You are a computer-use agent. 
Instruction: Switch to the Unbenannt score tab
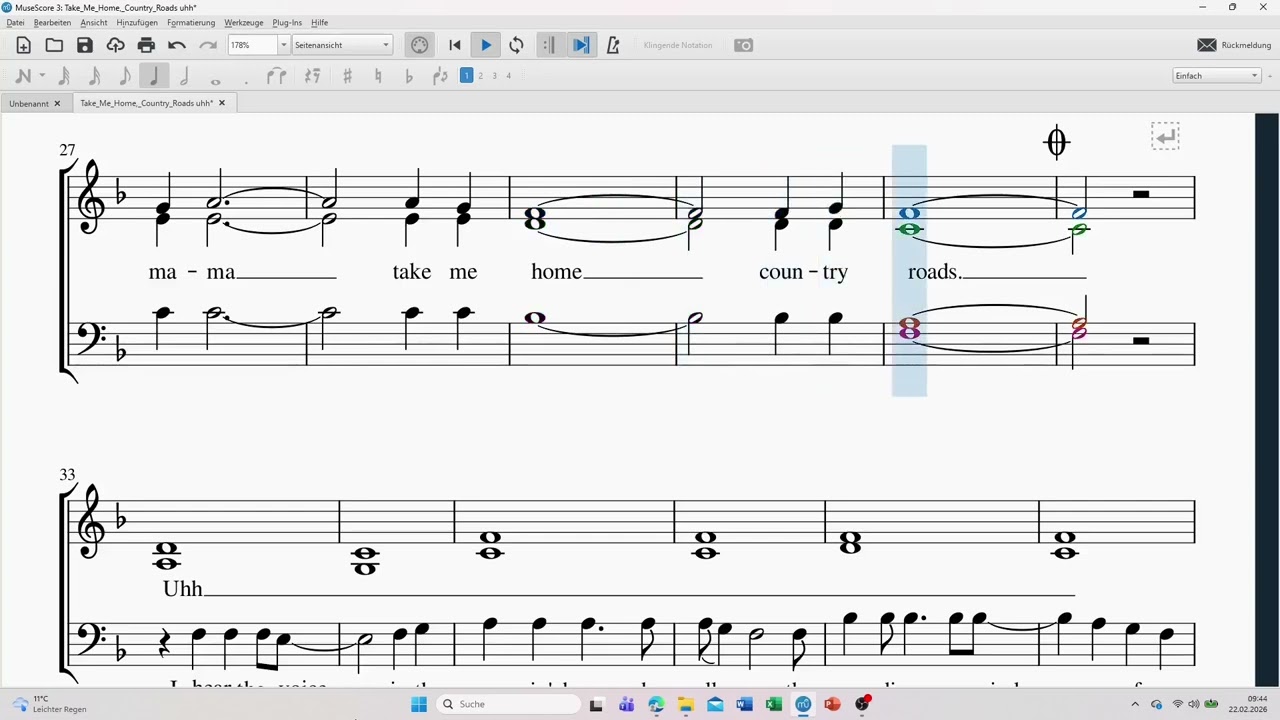coord(29,103)
